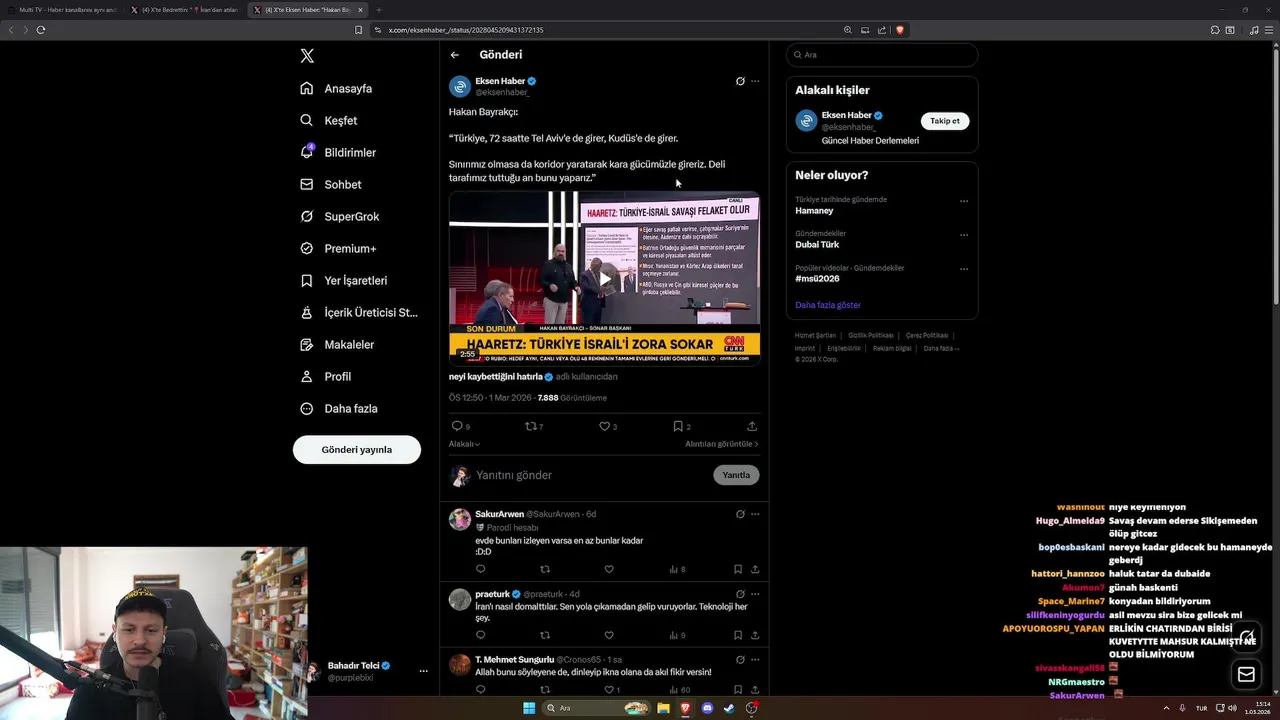1280x720 pixels.
Task: Open SuperGrok in sidebar
Action: [x=340, y=216]
